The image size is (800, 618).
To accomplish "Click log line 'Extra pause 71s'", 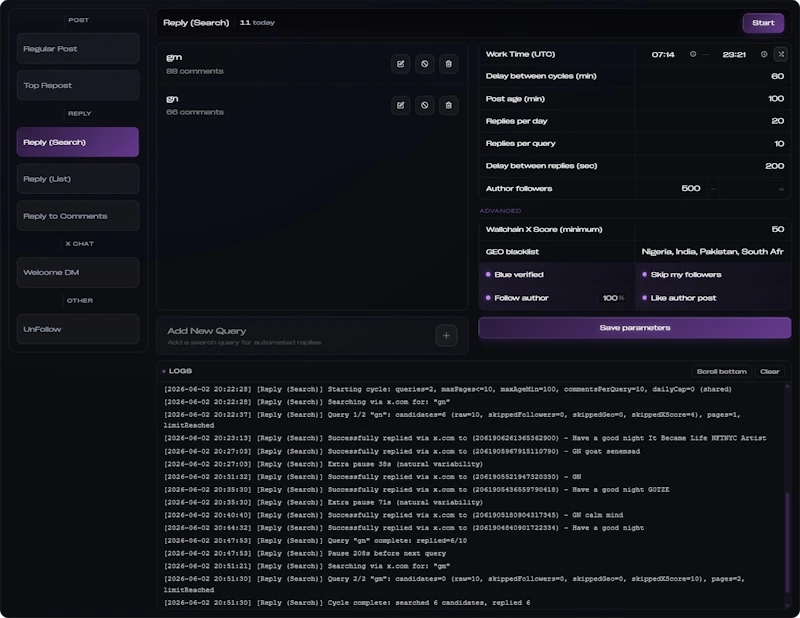I will coord(323,502).
